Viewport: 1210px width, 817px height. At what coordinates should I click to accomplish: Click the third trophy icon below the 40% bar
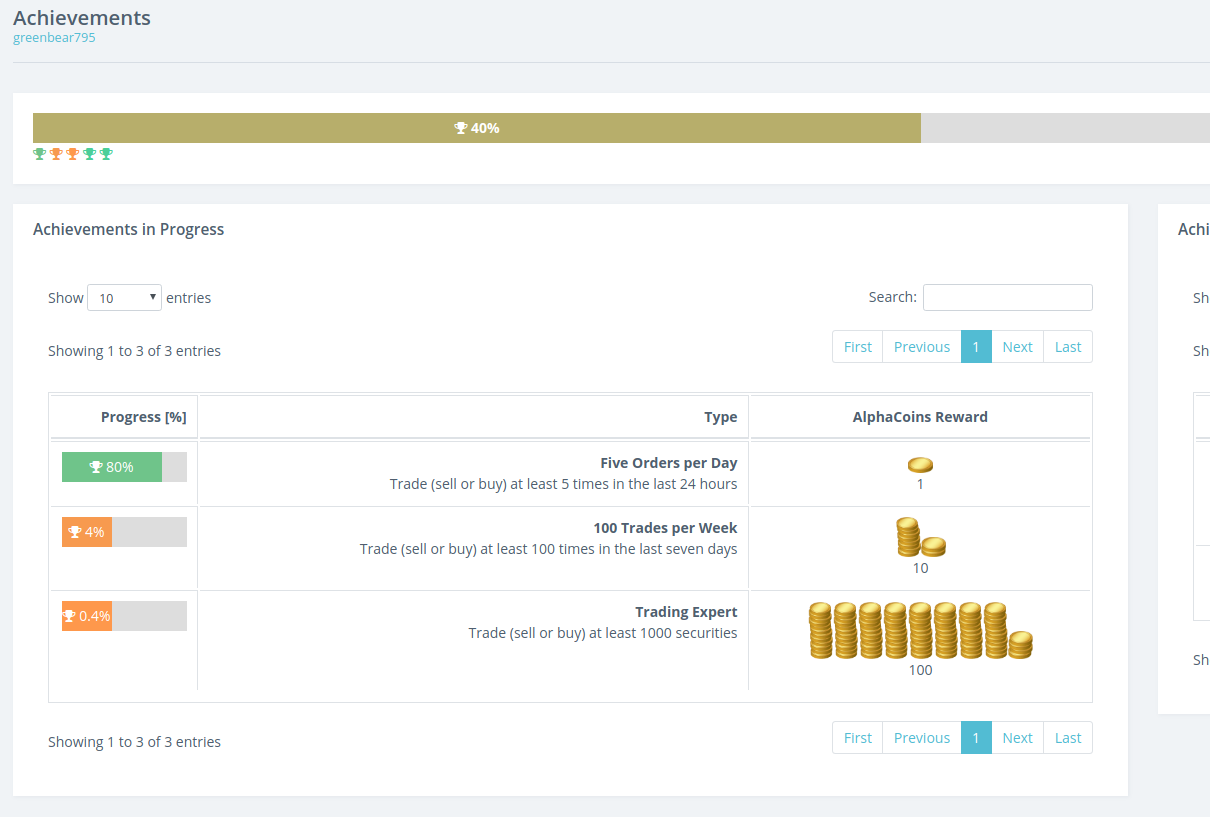click(73, 154)
